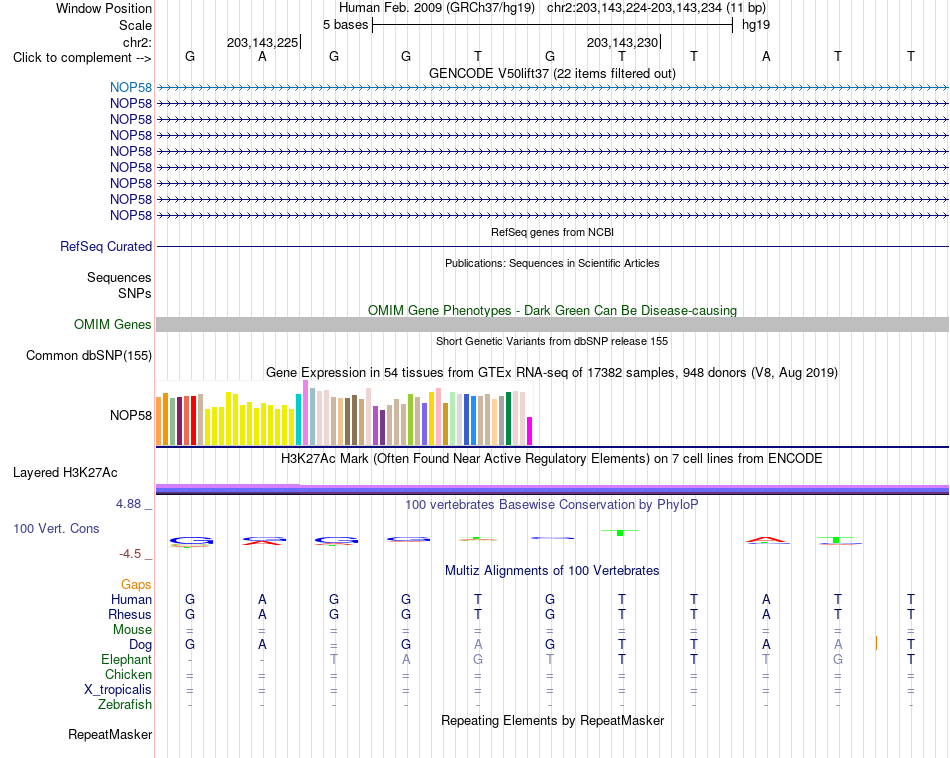Click the H3K27Ac Mark ENCODE track title
Screen dimensions: 950x758
551,459
